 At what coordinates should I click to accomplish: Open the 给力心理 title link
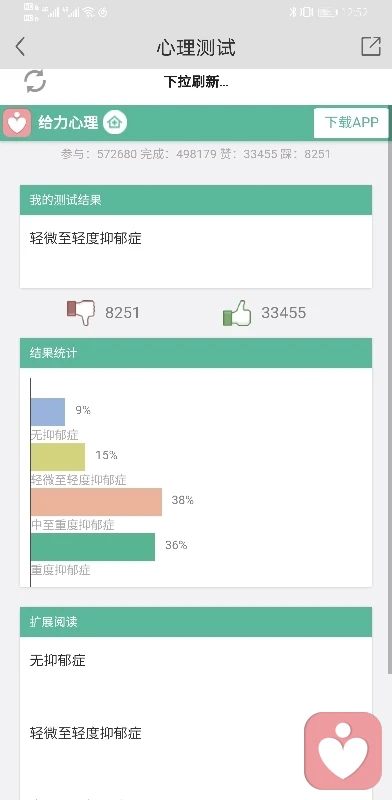pos(68,123)
